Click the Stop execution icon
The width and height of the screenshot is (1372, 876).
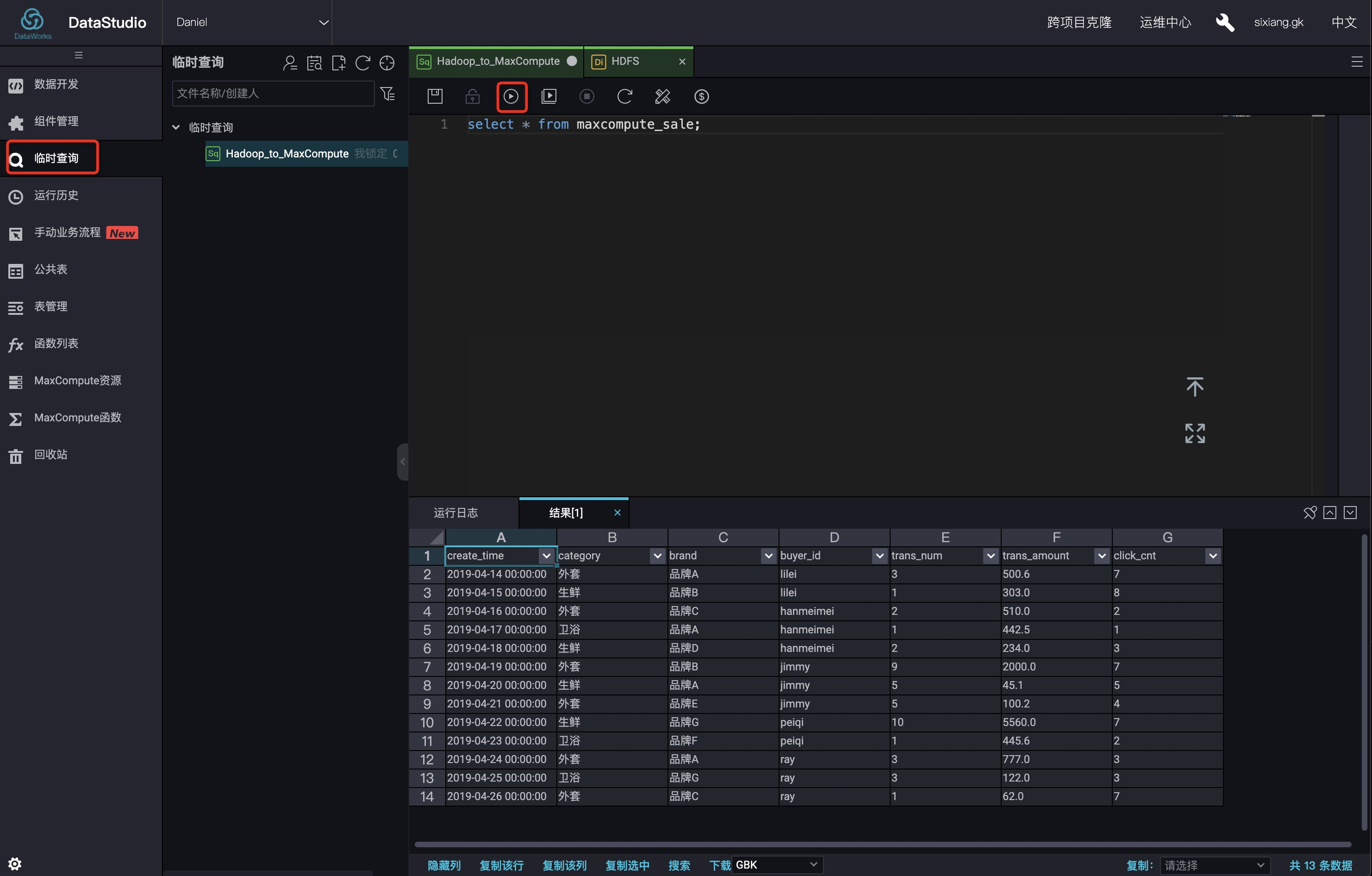tap(586, 96)
